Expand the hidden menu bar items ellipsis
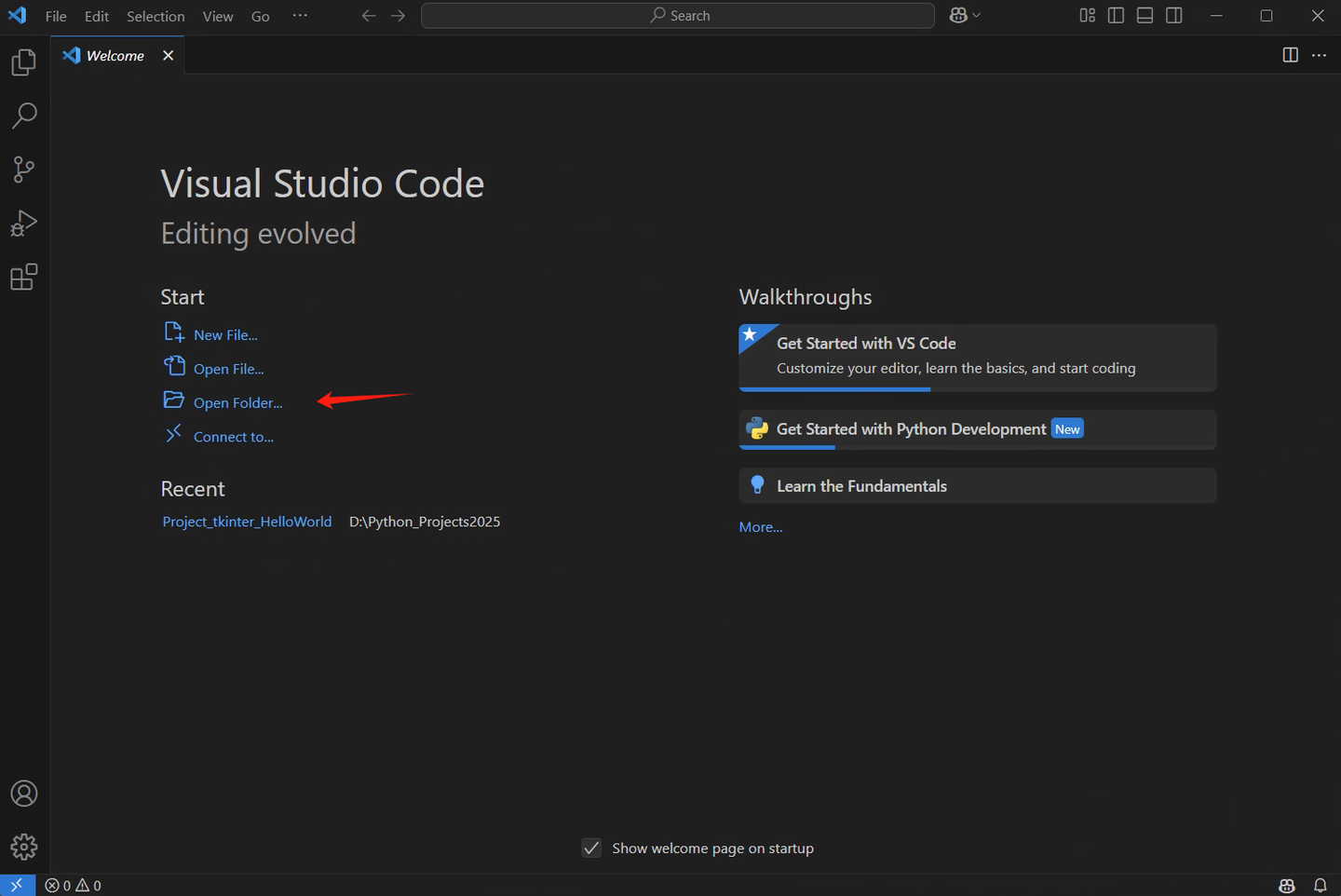The image size is (1341, 896). (x=300, y=16)
